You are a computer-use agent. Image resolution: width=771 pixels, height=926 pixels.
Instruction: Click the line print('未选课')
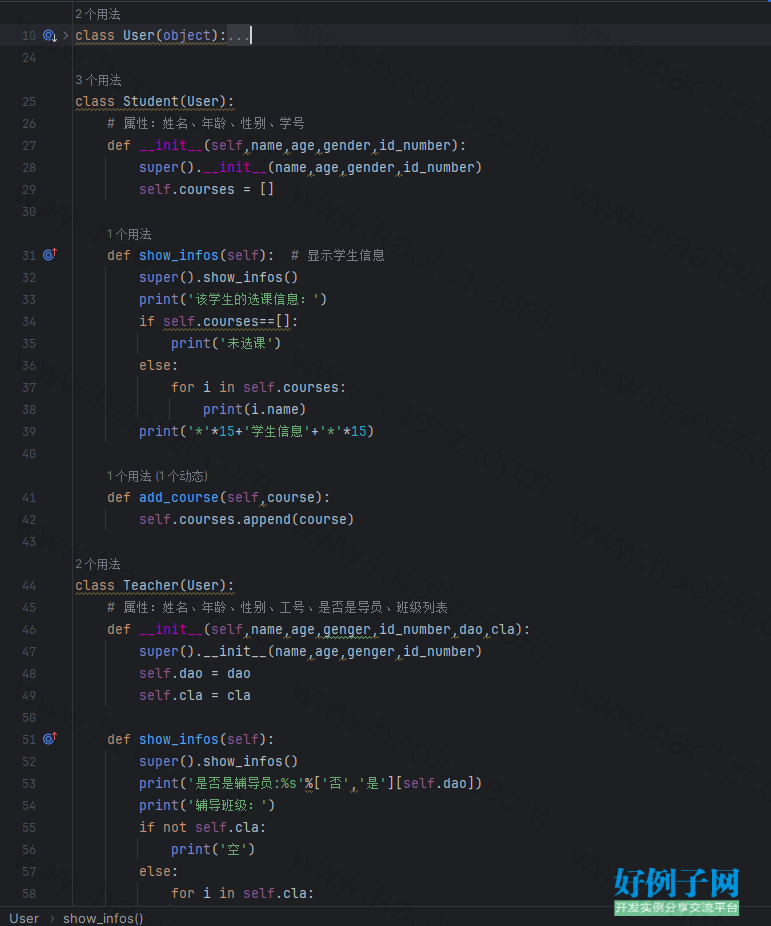tap(226, 344)
